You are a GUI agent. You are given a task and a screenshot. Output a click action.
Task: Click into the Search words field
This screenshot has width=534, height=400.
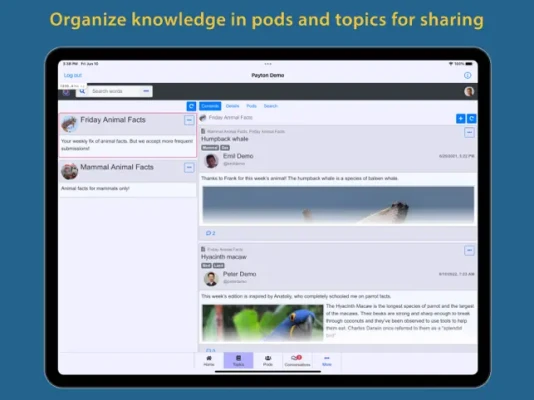tap(114, 91)
